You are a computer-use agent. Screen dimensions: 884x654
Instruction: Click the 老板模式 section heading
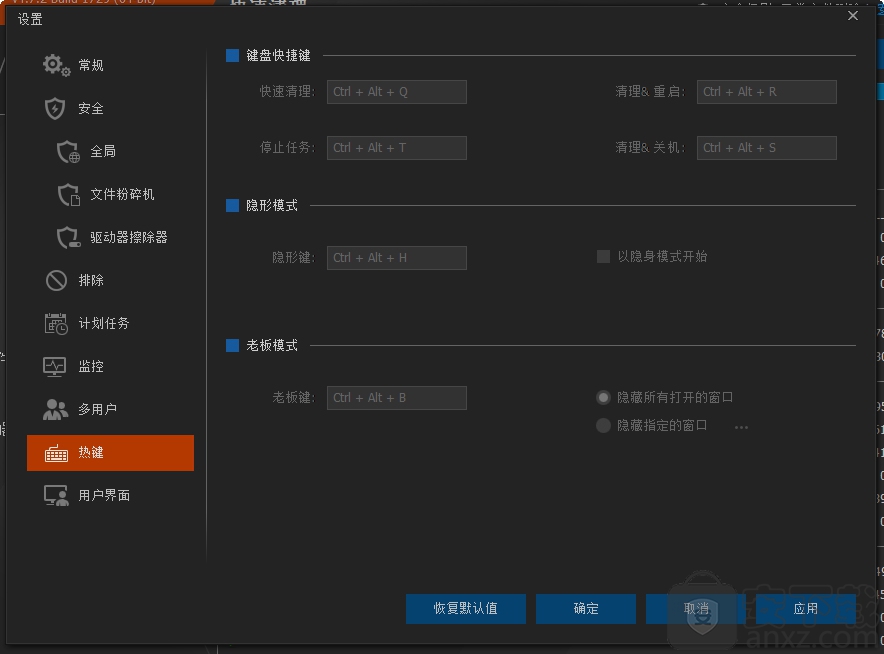[x=272, y=345]
